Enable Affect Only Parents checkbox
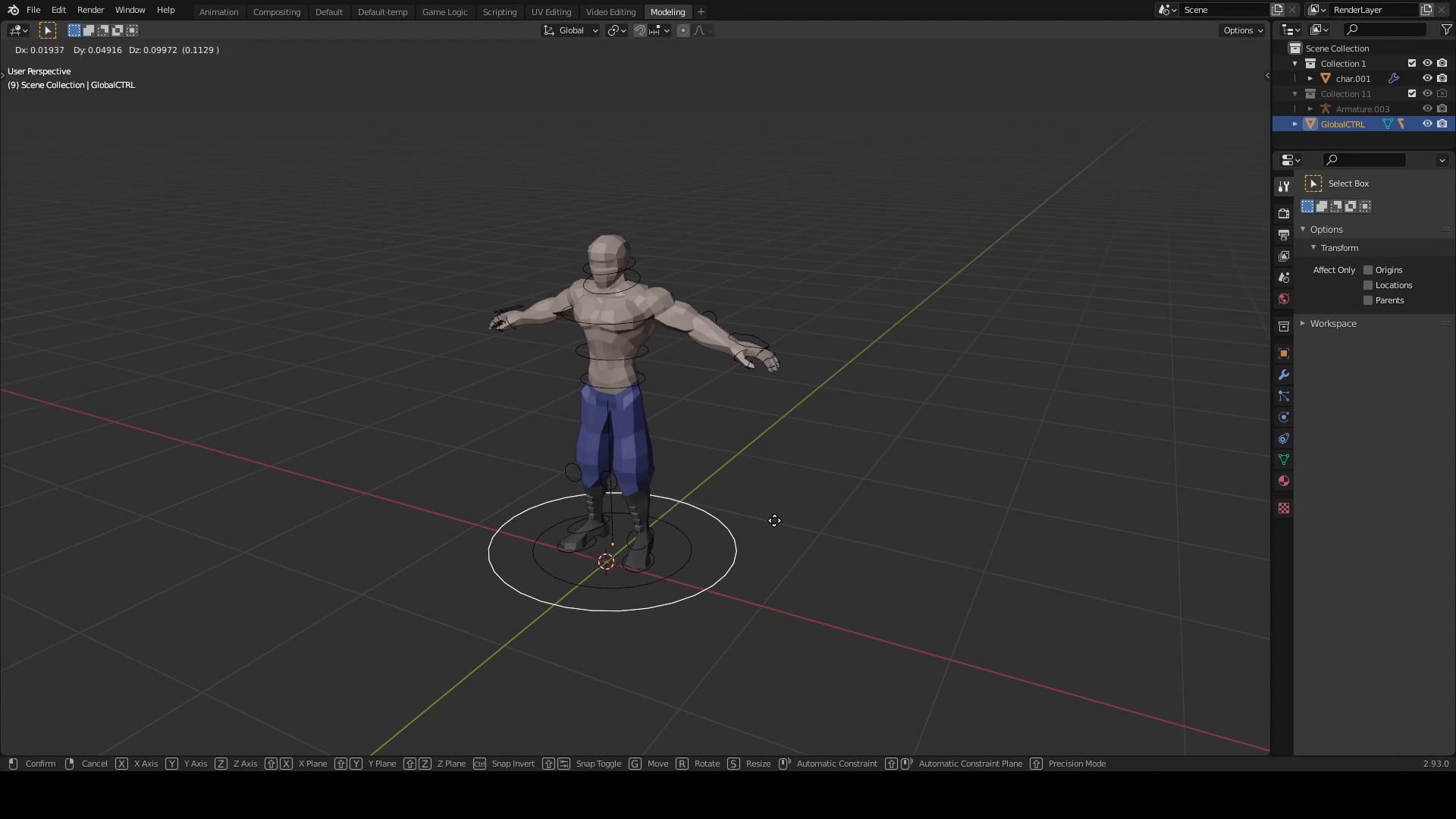 pyautogui.click(x=1368, y=300)
